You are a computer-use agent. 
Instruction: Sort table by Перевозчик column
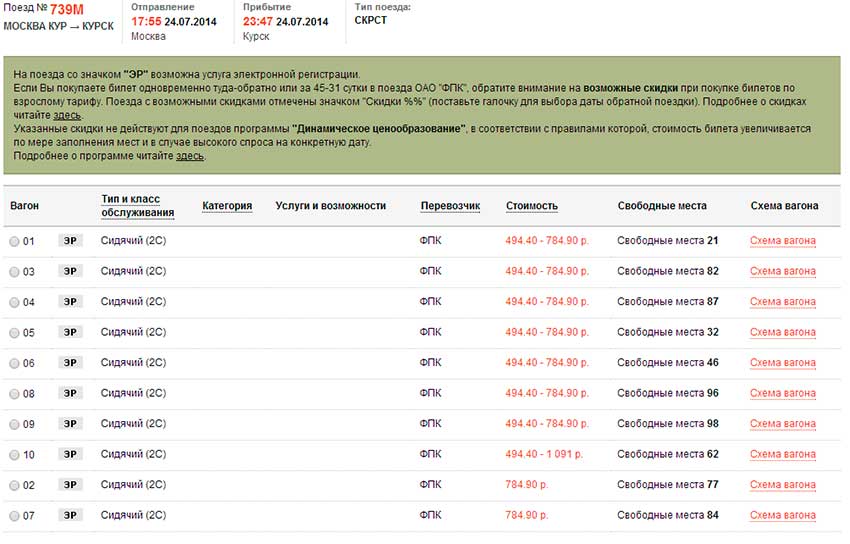point(450,206)
